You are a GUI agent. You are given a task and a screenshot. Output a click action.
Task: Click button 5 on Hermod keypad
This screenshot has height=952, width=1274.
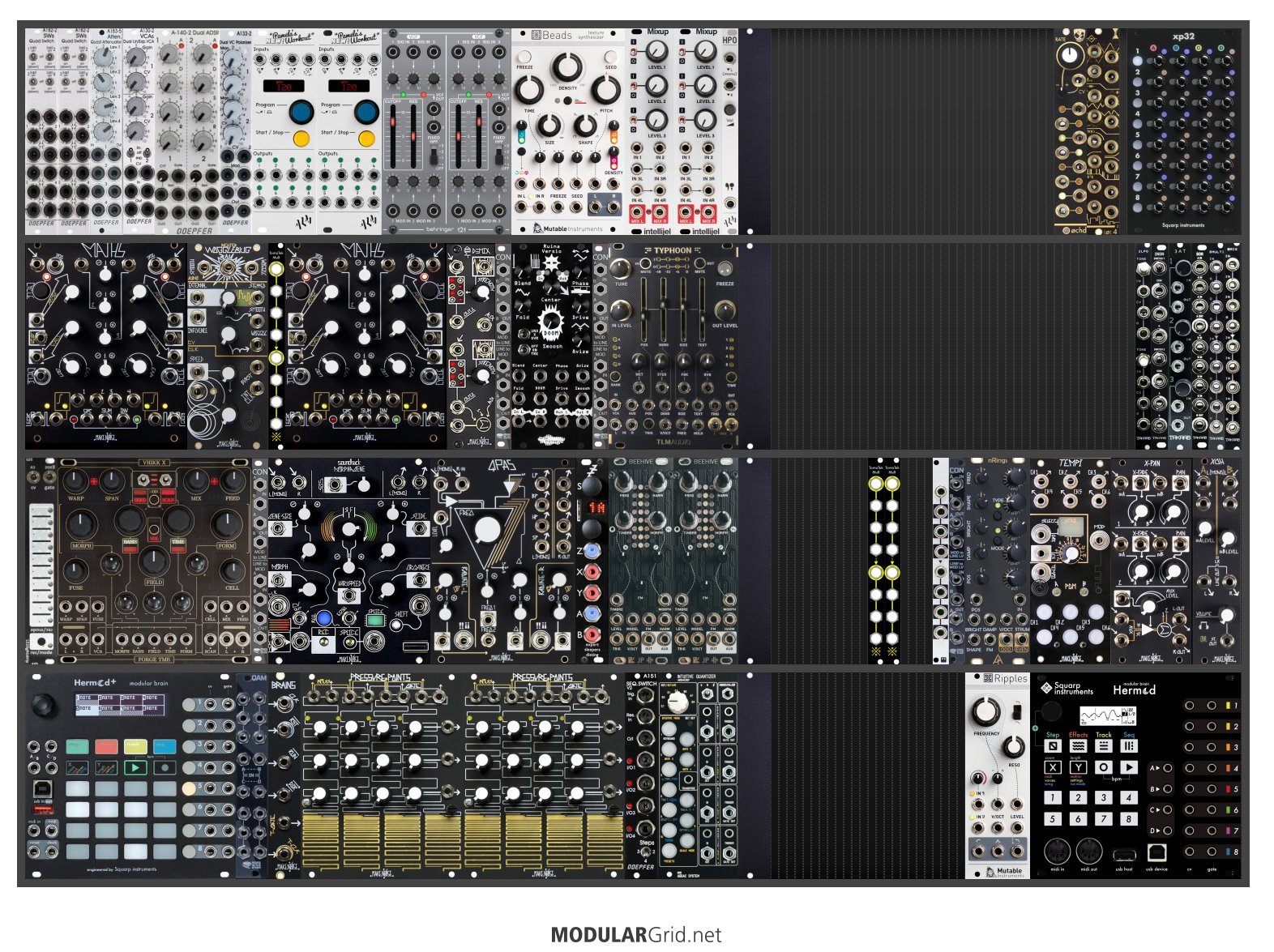1052,818
